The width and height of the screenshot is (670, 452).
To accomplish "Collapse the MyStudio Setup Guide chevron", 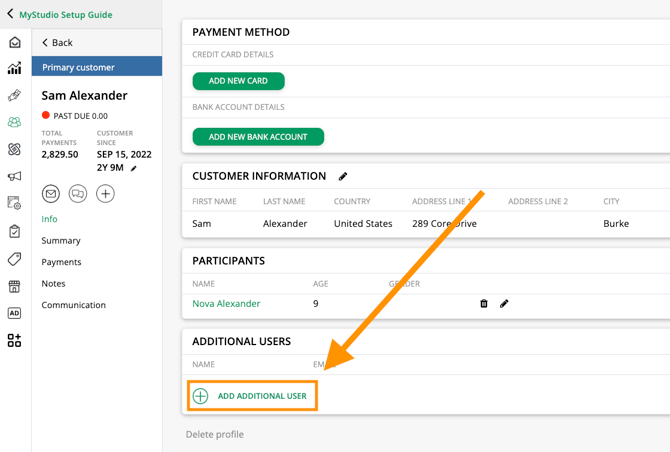I will tap(10, 15).
